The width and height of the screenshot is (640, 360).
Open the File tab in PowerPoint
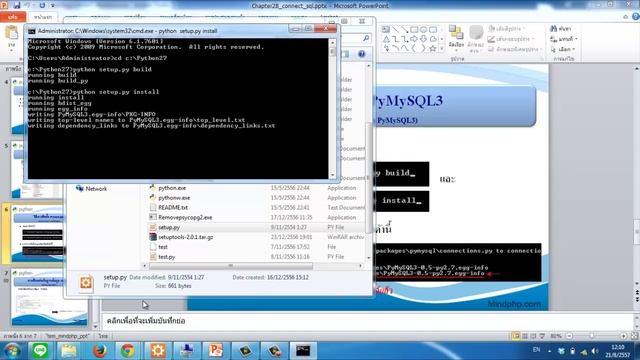13,17
